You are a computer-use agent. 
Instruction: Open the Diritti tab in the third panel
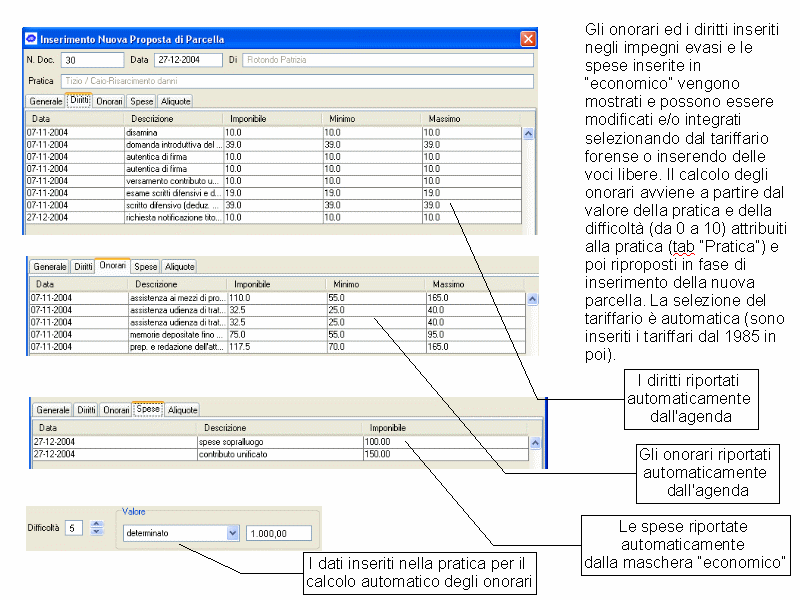click(x=86, y=410)
